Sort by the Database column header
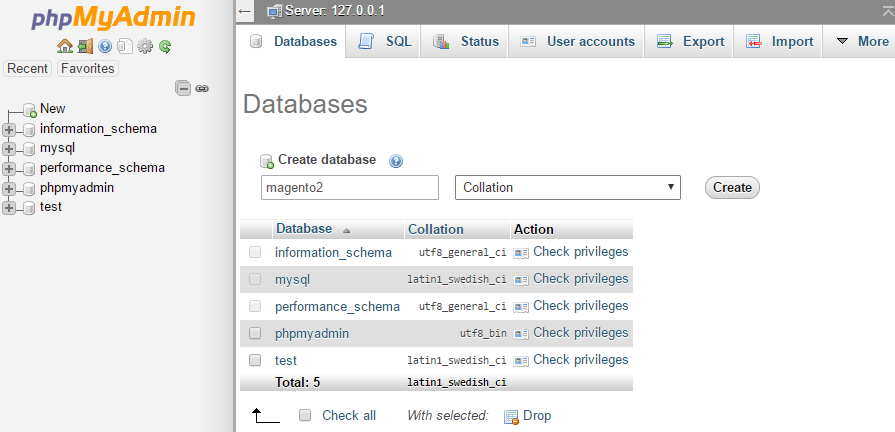The image size is (895, 432). coord(304,229)
